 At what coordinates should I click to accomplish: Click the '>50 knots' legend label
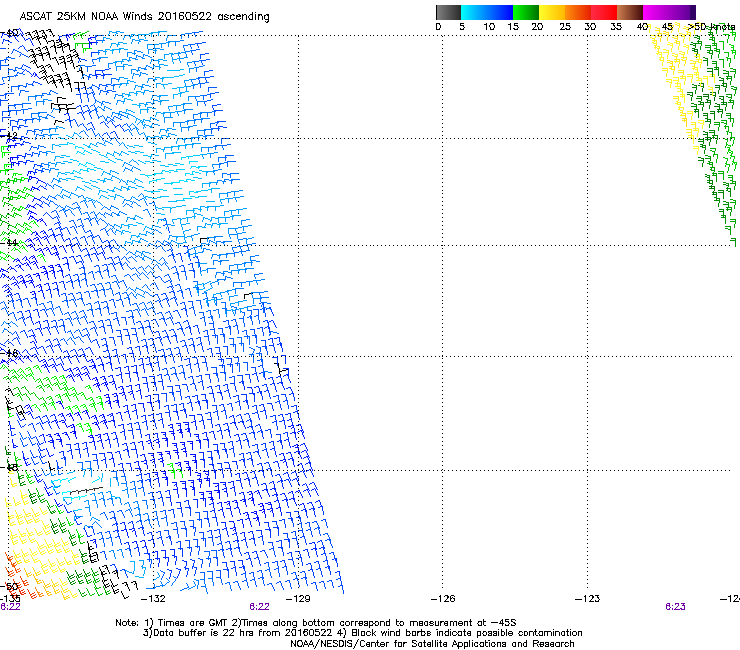(711, 27)
